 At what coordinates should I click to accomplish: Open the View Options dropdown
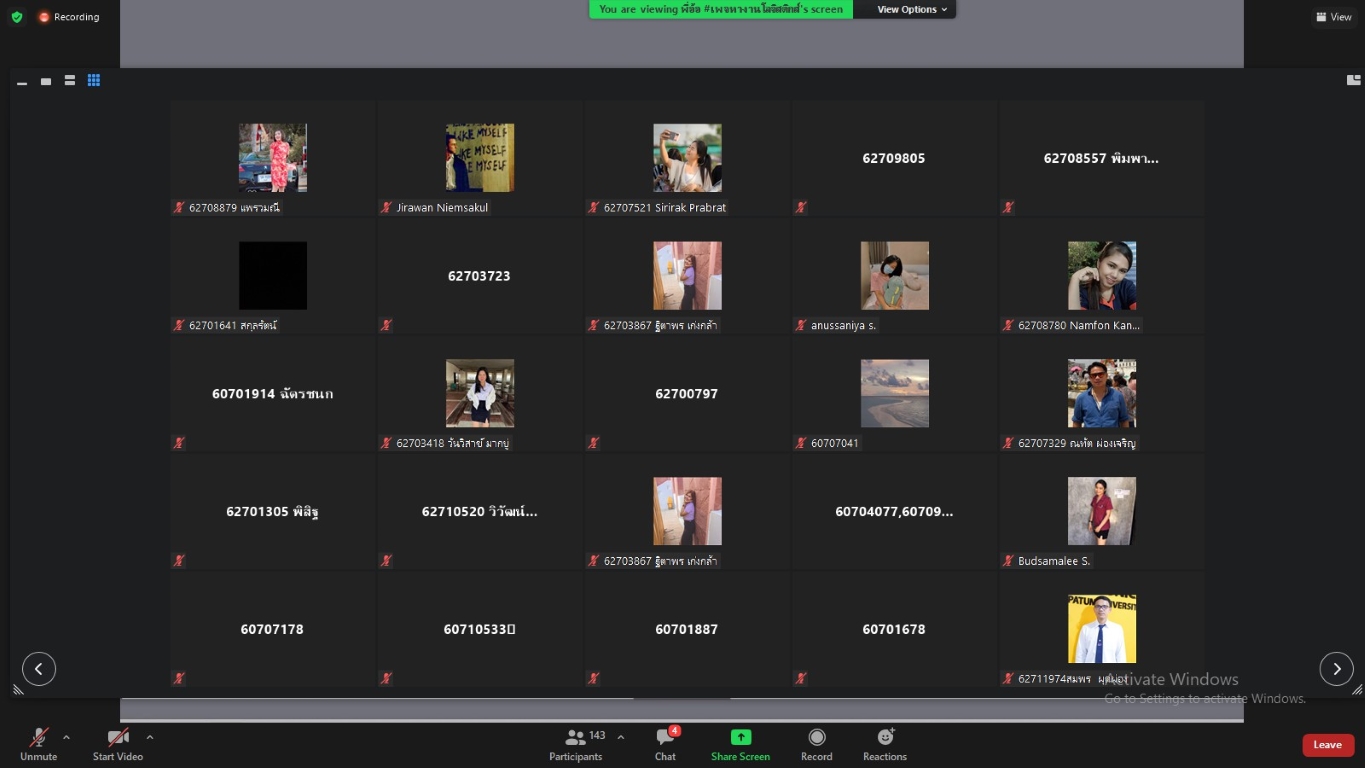point(912,10)
